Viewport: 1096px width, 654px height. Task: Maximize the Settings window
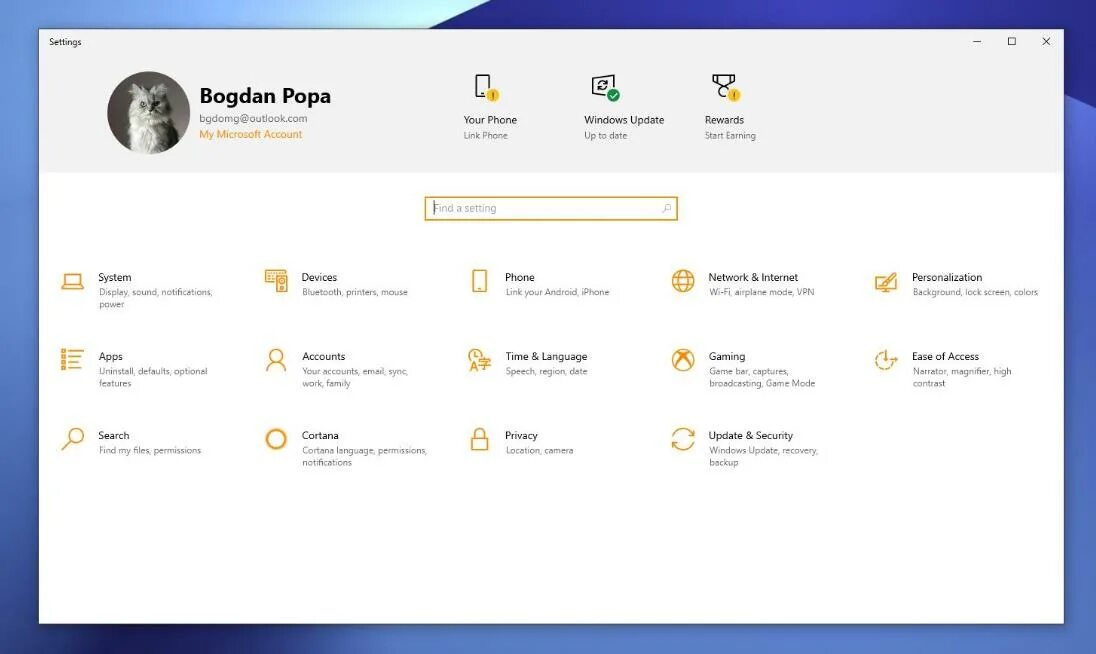(x=1011, y=41)
